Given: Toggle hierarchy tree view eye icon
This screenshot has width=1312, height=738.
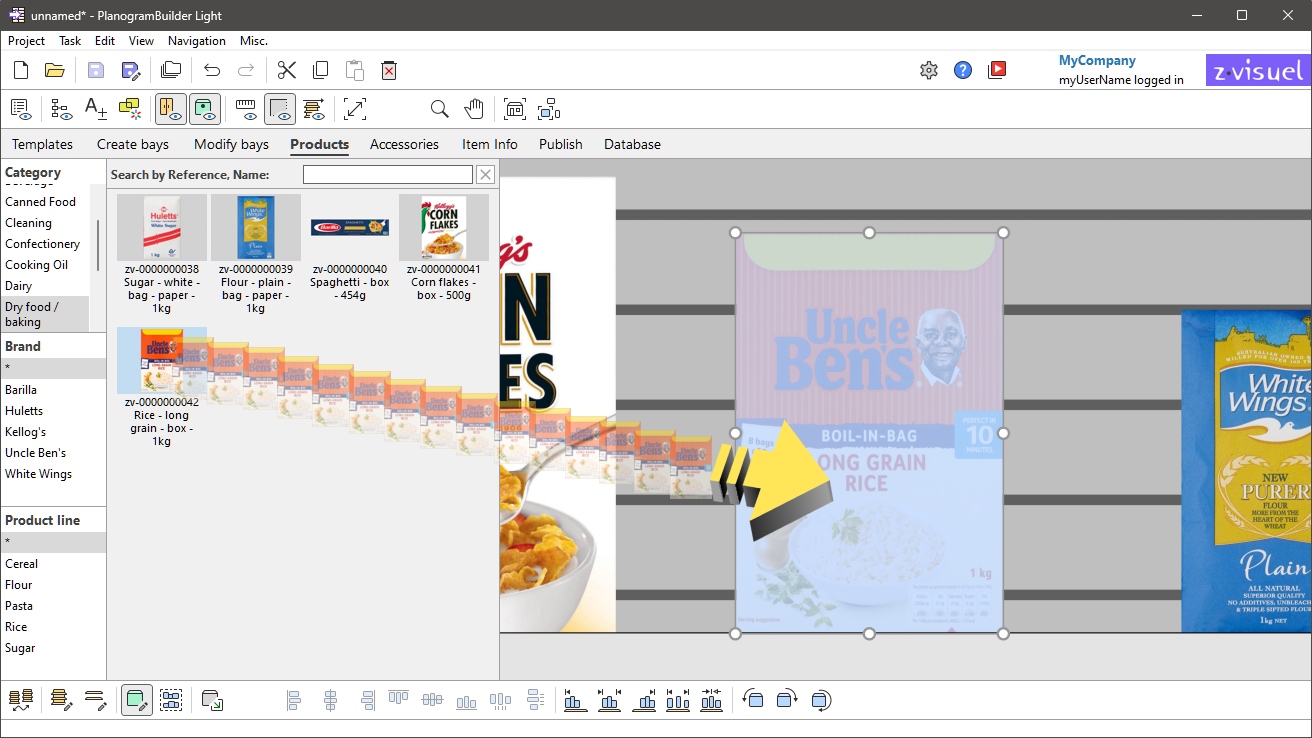Looking at the screenshot, I should 61,109.
